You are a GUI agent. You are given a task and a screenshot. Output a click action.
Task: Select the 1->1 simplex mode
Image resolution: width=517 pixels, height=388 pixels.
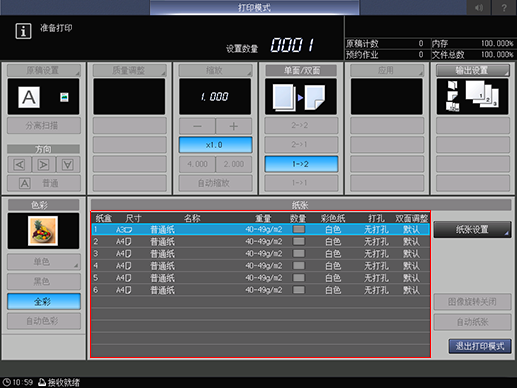301,183
